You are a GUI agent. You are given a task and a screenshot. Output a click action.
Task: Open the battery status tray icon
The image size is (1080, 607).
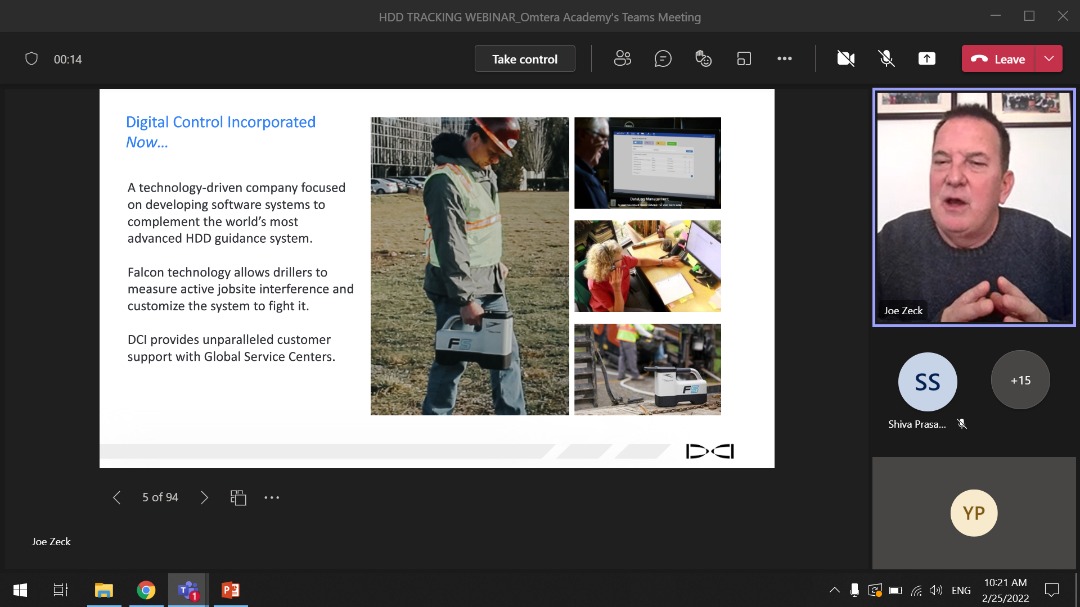895,590
